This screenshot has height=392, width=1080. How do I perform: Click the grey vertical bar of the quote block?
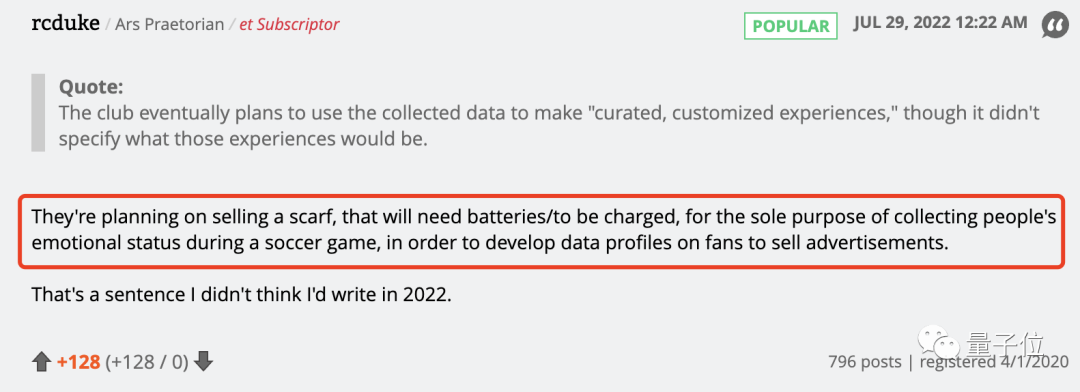(x=37, y=114)
